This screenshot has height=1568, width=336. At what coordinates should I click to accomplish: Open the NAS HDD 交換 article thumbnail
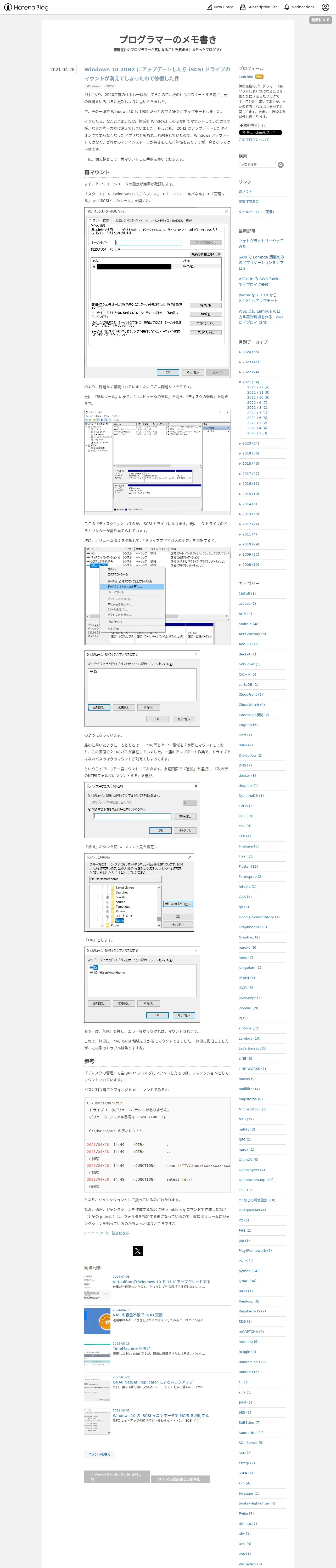(x=97, y=1322)
